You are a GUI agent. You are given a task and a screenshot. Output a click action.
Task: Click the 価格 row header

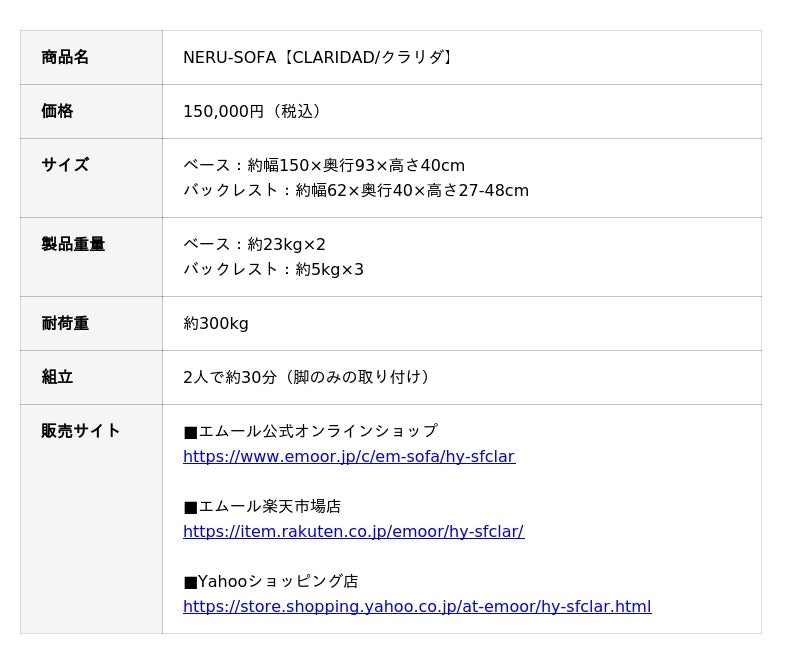(57, 111)
